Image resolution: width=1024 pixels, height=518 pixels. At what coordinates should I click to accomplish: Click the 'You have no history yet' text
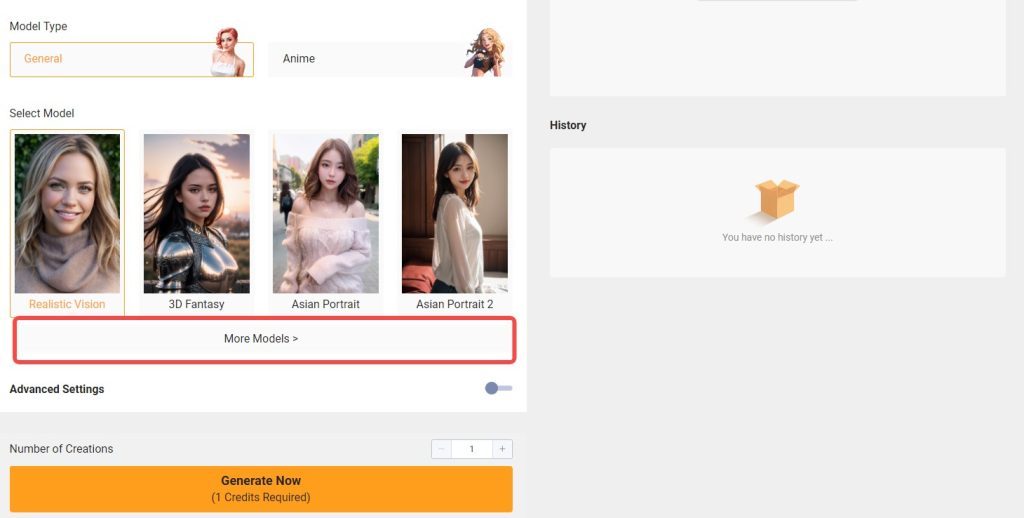point(777,238)
